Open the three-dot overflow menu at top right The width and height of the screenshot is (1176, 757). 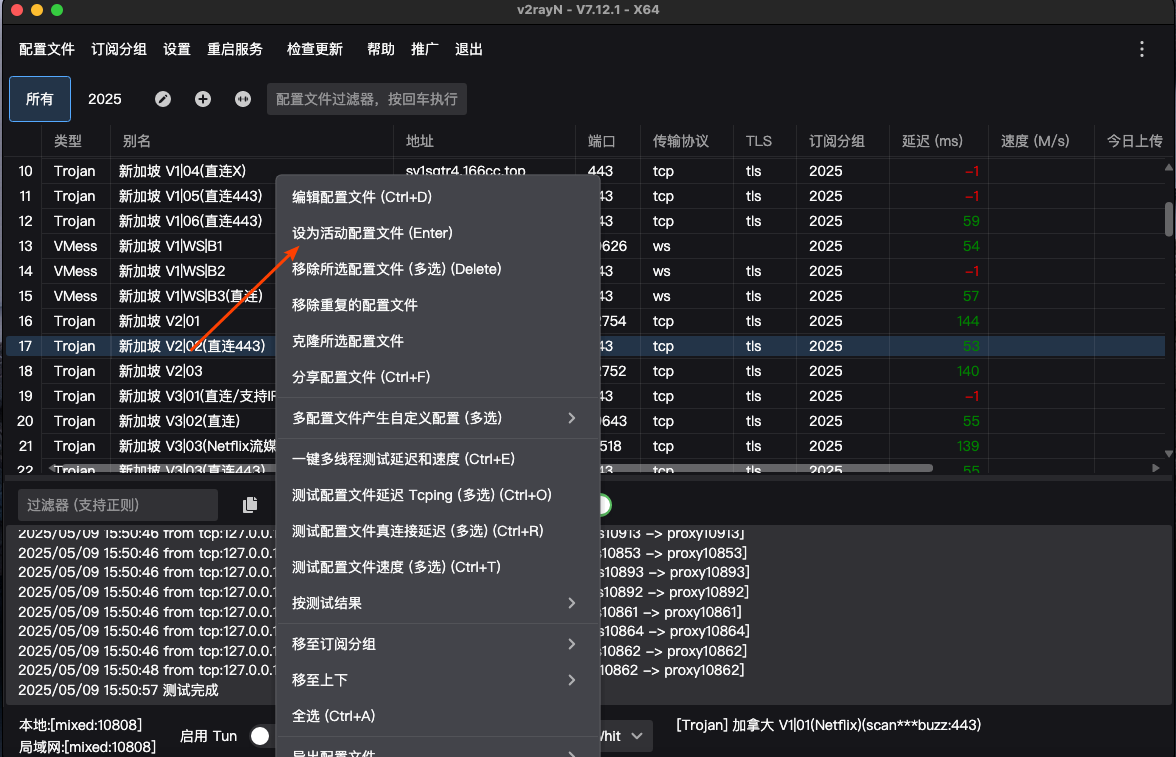[1142, 50]
